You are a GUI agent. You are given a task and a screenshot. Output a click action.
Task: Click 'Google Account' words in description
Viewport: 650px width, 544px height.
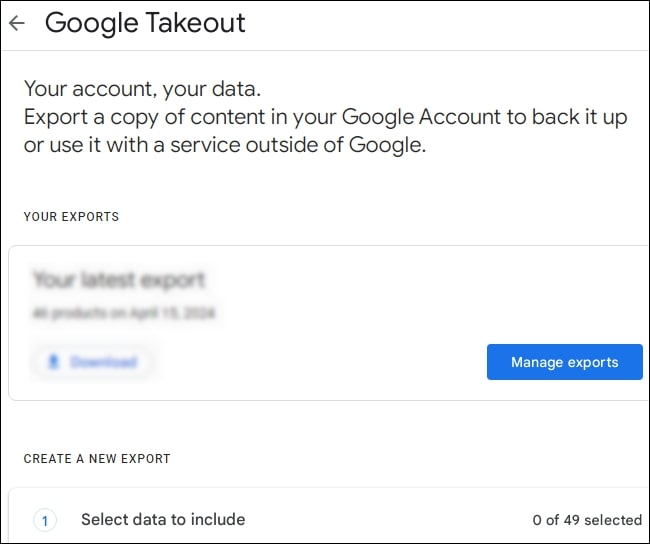pos(420,117)
